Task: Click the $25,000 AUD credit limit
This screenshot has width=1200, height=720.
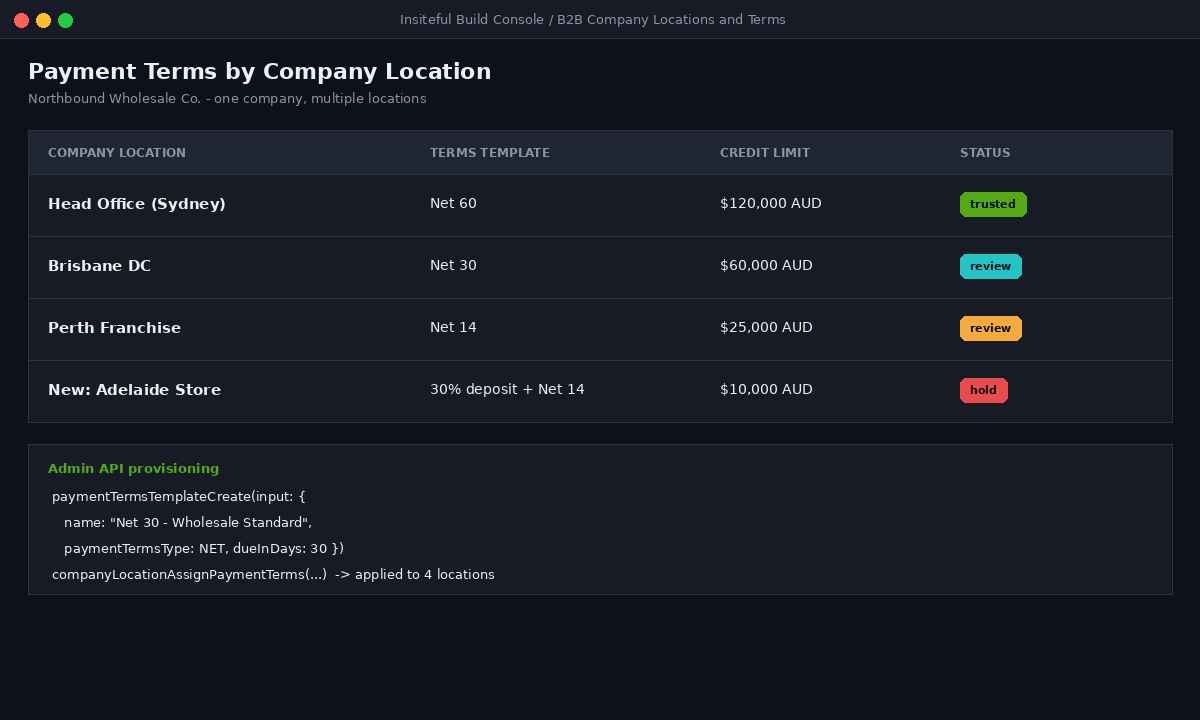Action: [x=766, y=328]
